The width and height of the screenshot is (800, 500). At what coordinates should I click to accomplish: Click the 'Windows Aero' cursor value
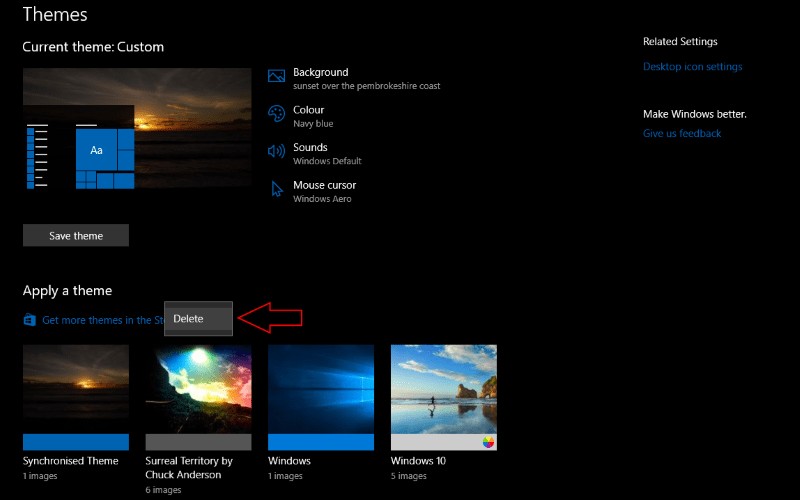pyautogui.click(x=322, y=199)
